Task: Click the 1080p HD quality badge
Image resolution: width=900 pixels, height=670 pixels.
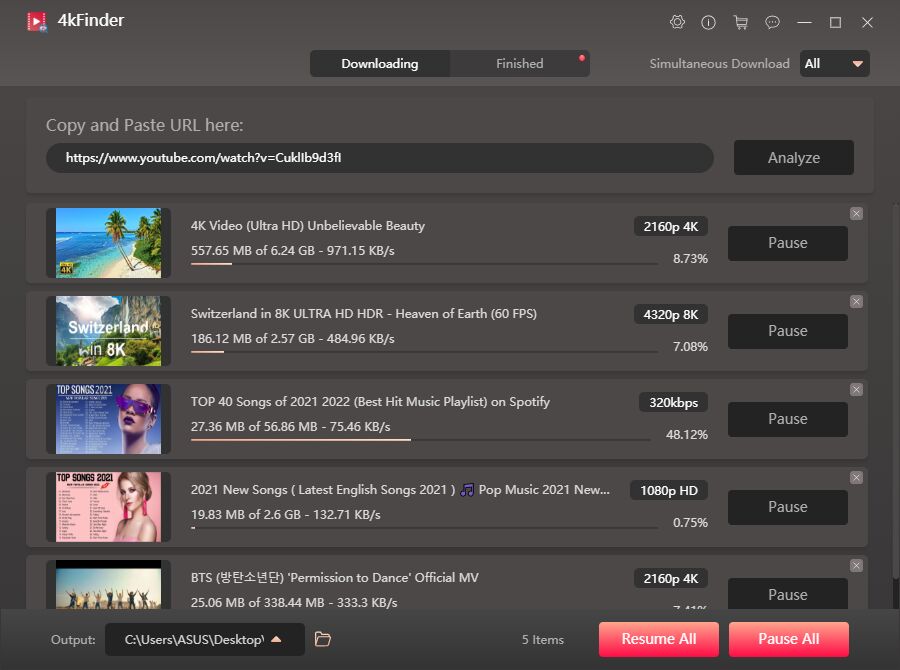Action: click(x=669, y=490)
